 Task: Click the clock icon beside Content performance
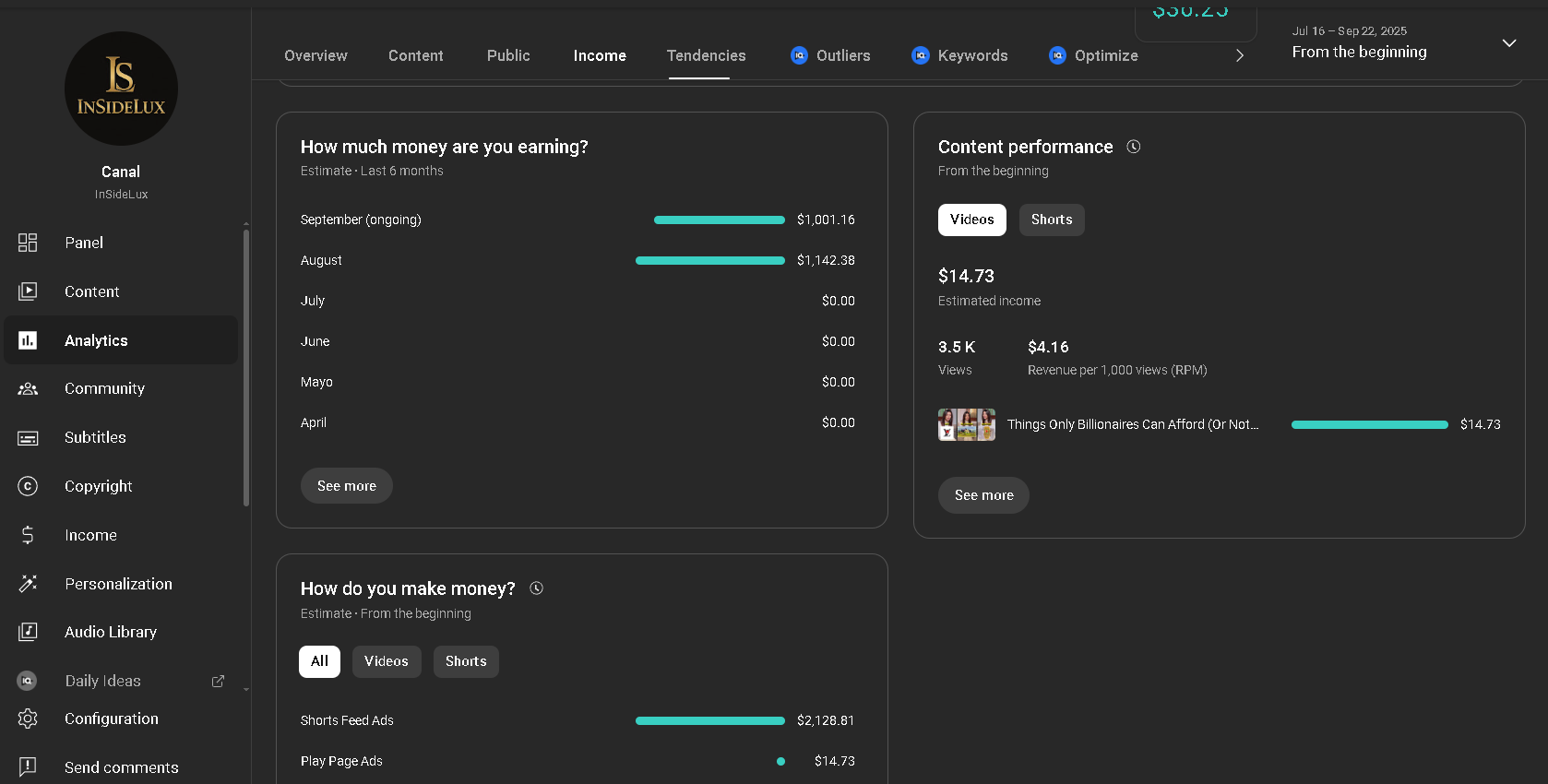point(1134,147)
